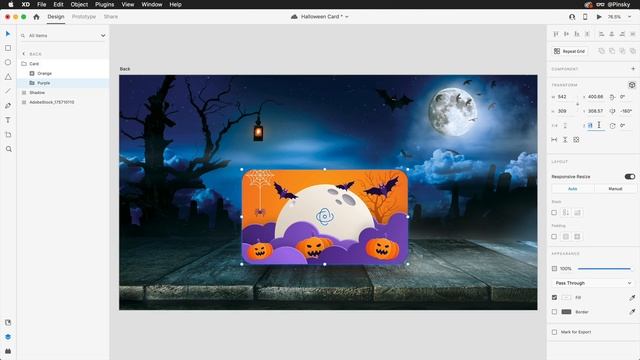Screen dimensions: 640x360
Task: Select the Select (arrow) tool
Action: click(8, 33)
